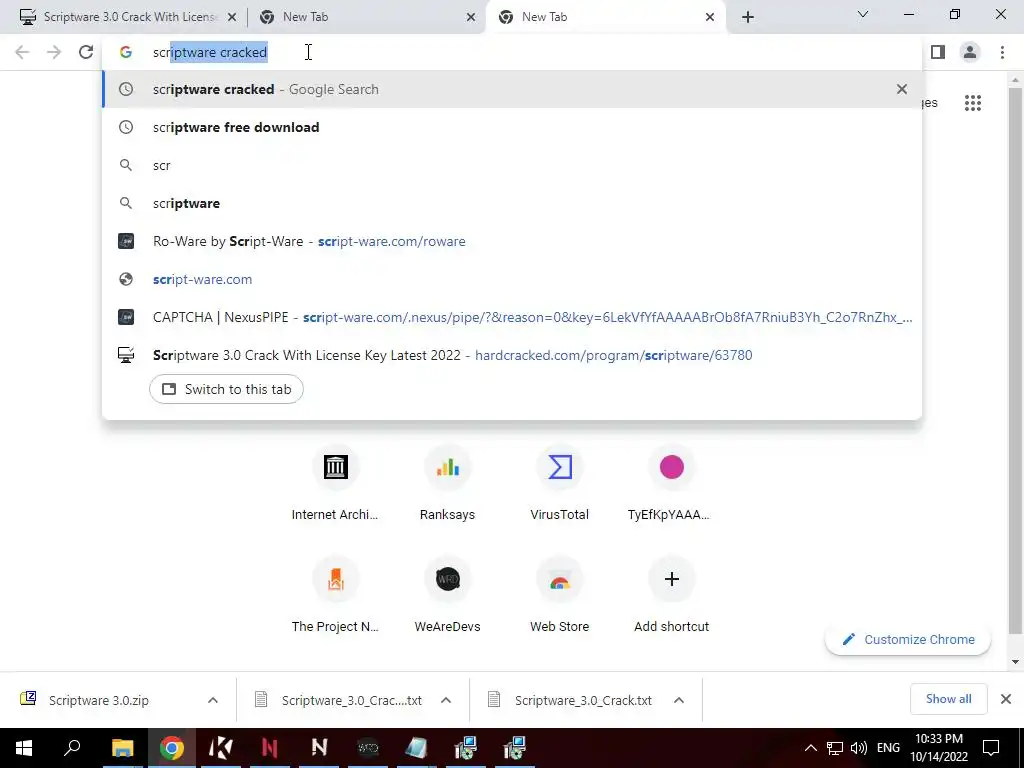Open the K app on taskbar
Screen dimensions: 1024x768
(x=220, y=748)
